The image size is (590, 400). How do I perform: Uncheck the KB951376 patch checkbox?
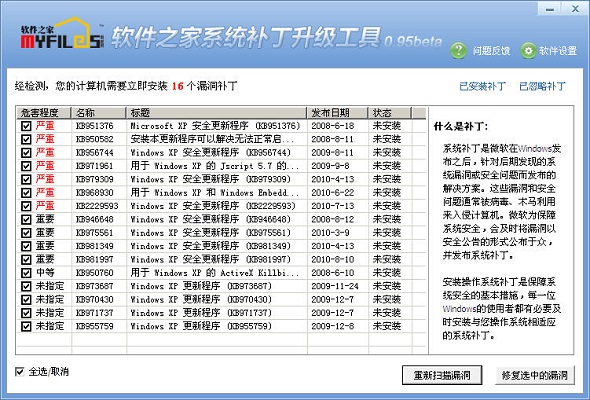[26, 126]
